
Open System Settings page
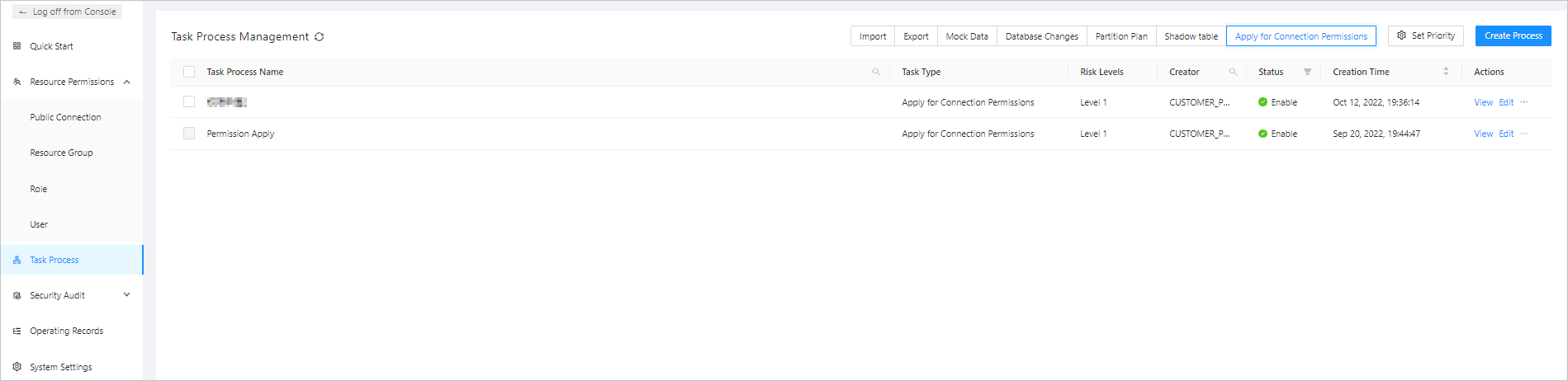click(61, 367)
